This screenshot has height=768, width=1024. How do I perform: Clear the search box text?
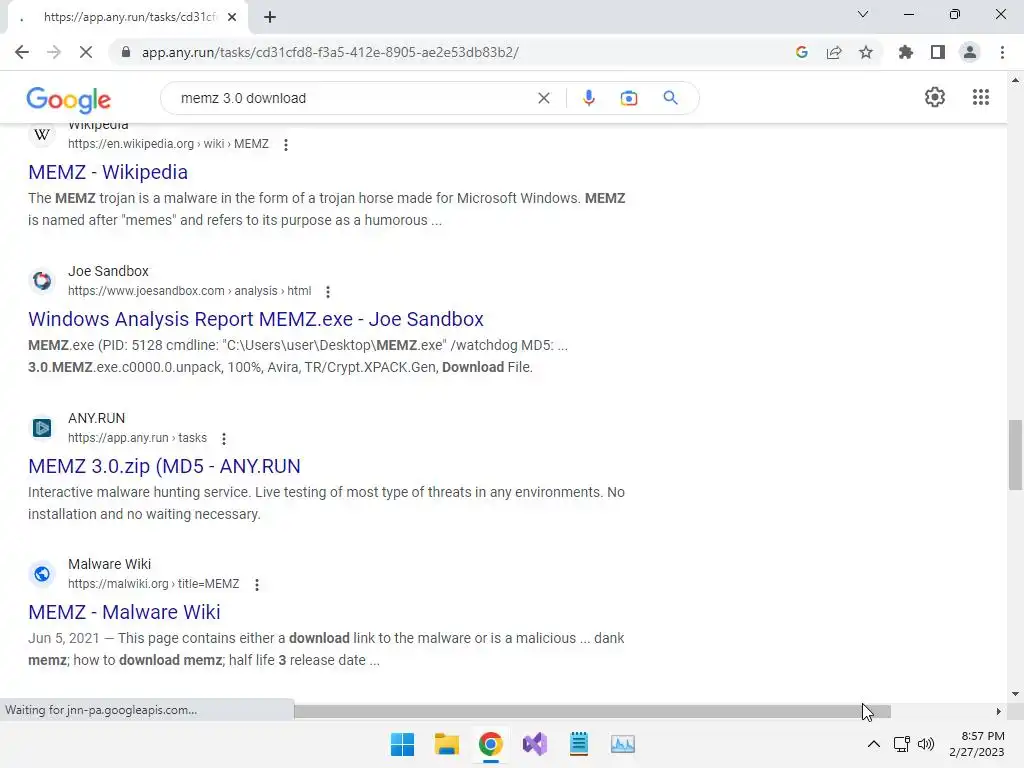[x=543, y=98]
